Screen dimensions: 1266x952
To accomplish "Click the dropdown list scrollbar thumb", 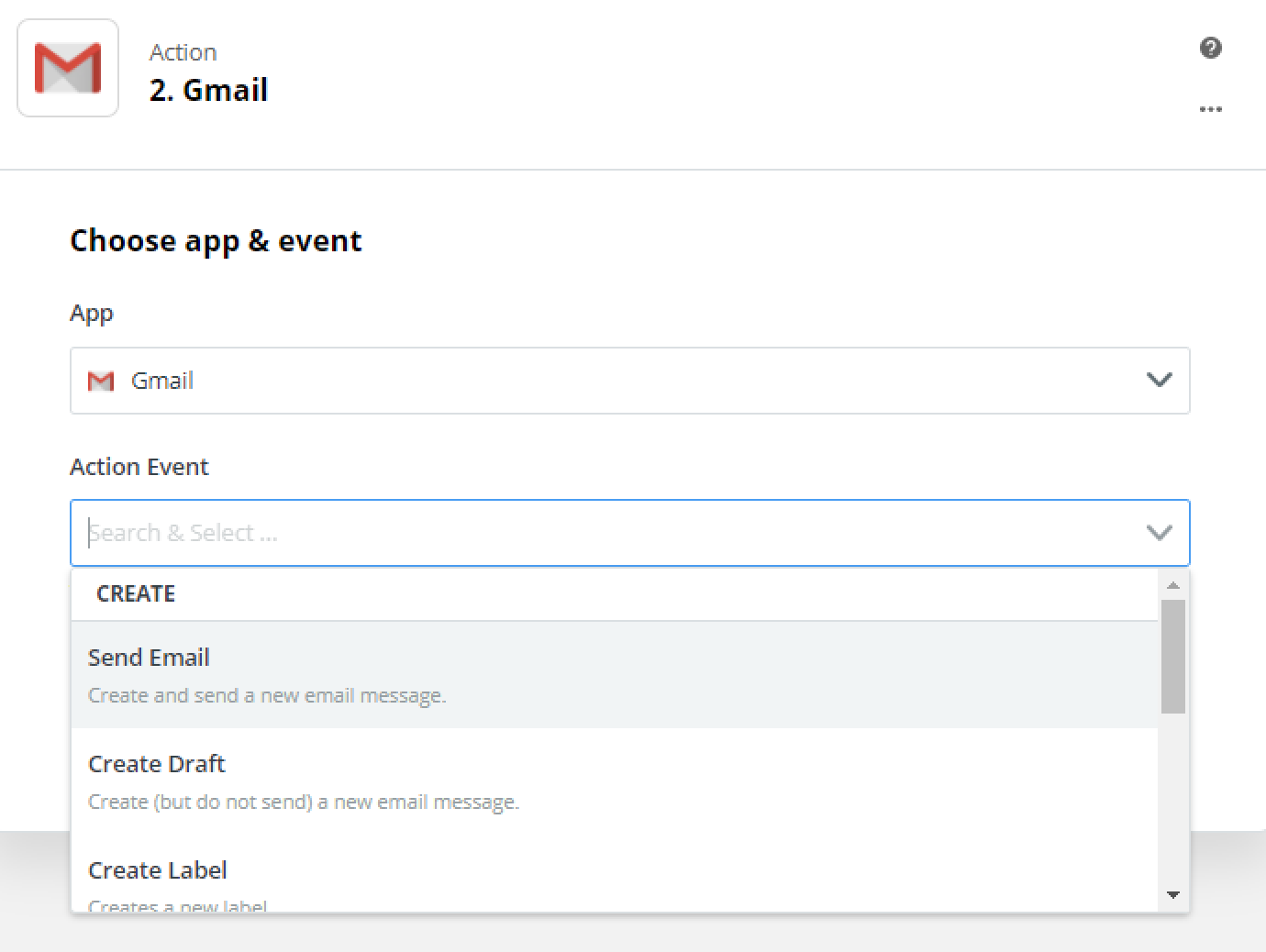I will [1172, 656].
